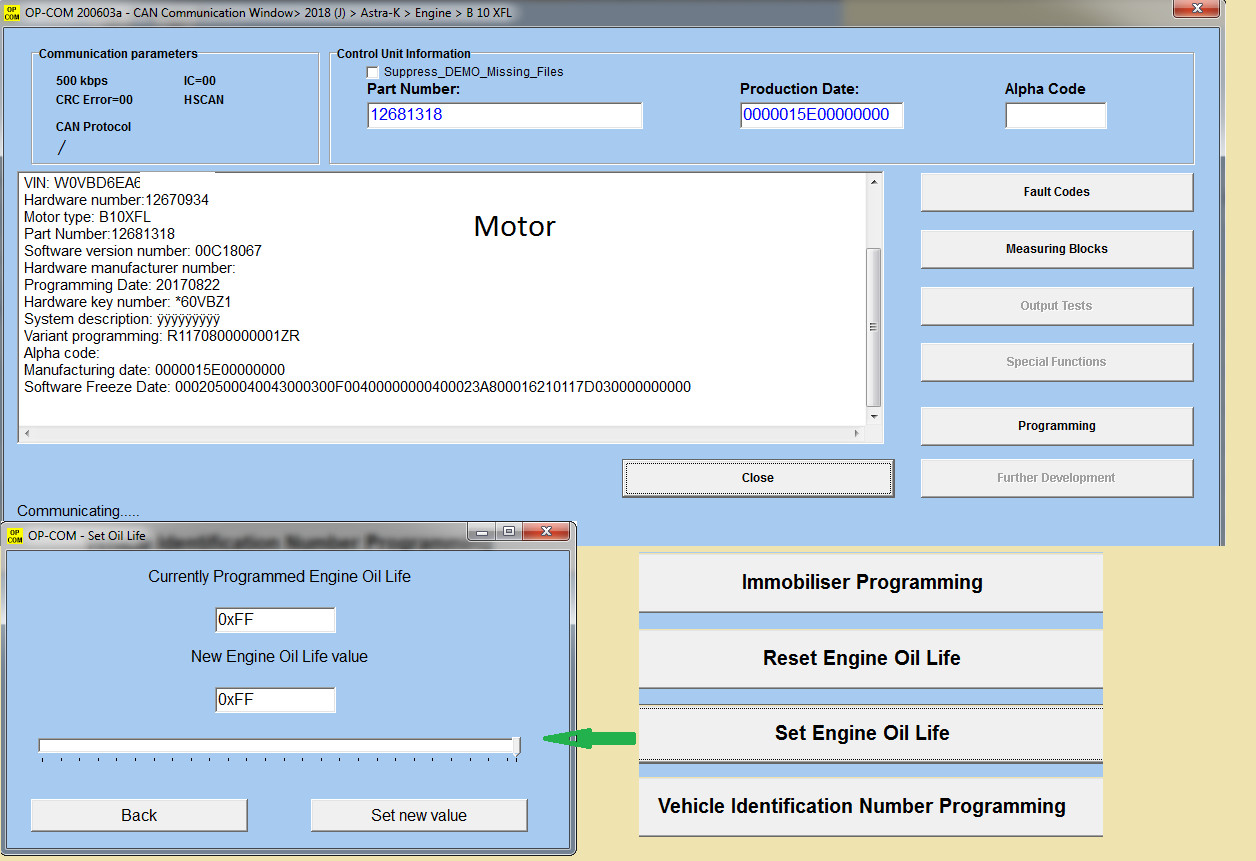The height and width of the screenshot is (861, 1256).
Task: Click the '500 kbps' speed text
Action: (x=82, y=81)
